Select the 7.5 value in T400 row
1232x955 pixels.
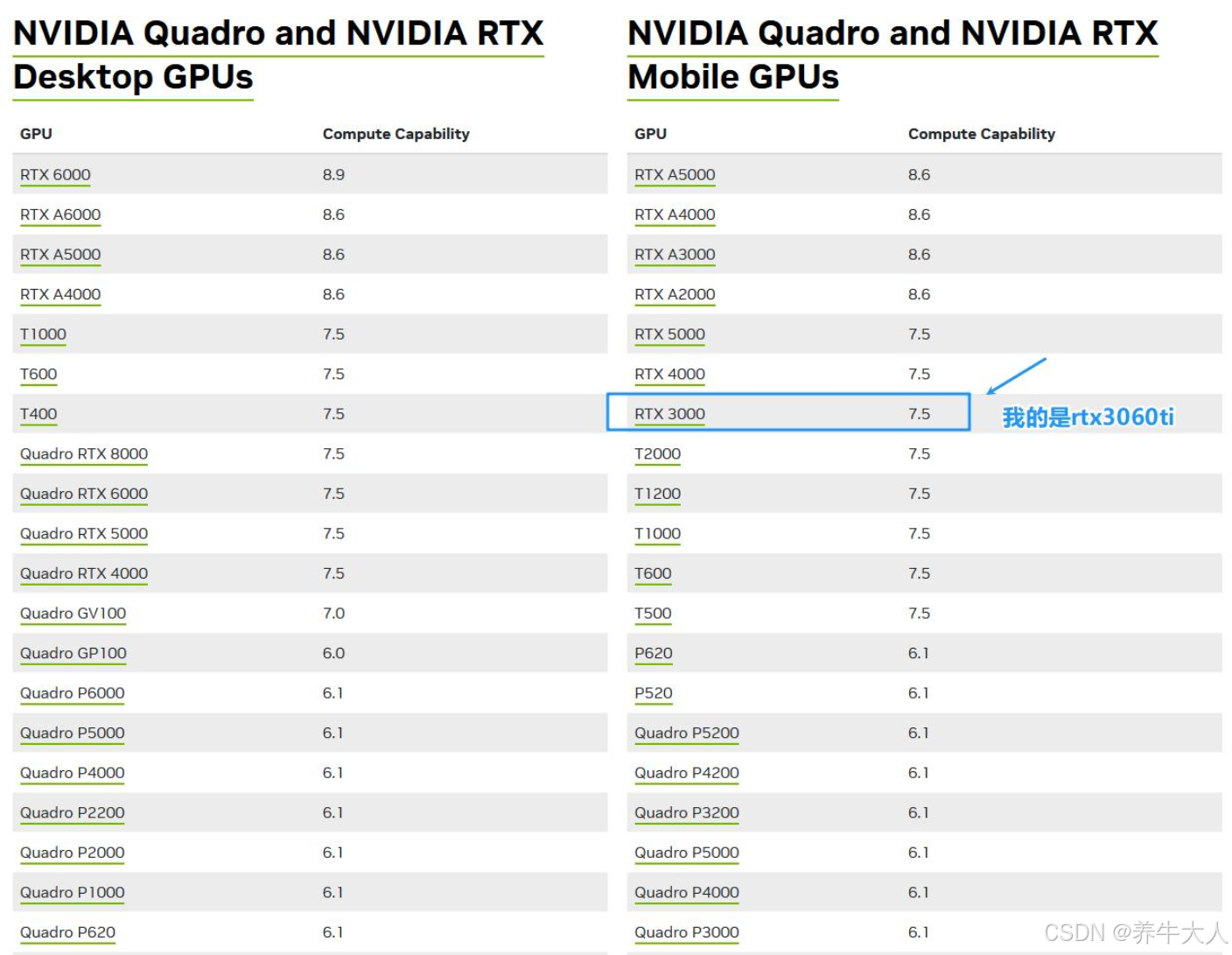[333, 413]
